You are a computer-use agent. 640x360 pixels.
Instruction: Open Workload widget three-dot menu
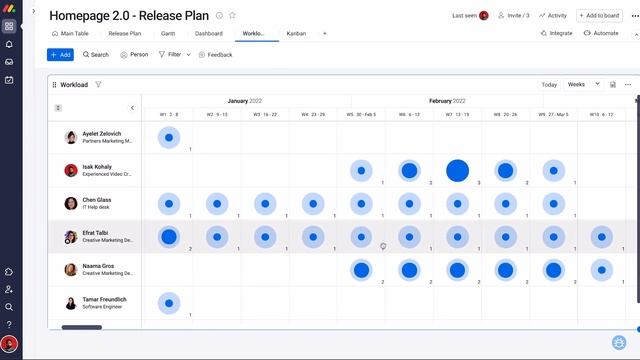(628, 84)
